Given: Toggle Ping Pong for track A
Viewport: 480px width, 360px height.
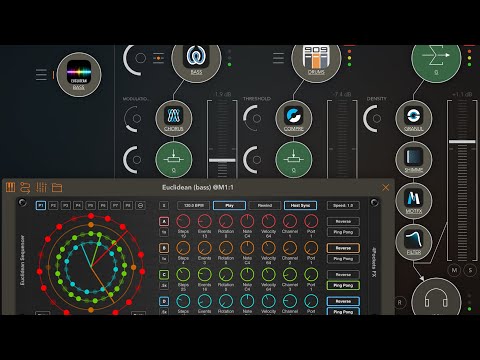Looking at the screenshot, I should point(343,232).
